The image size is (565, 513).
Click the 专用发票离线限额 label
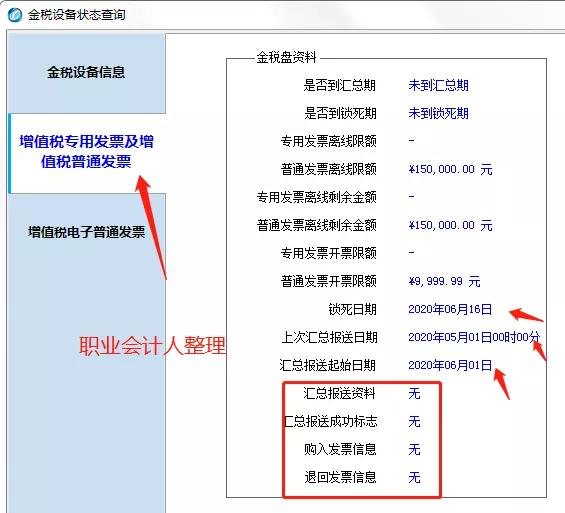click(x=329, y=141)
